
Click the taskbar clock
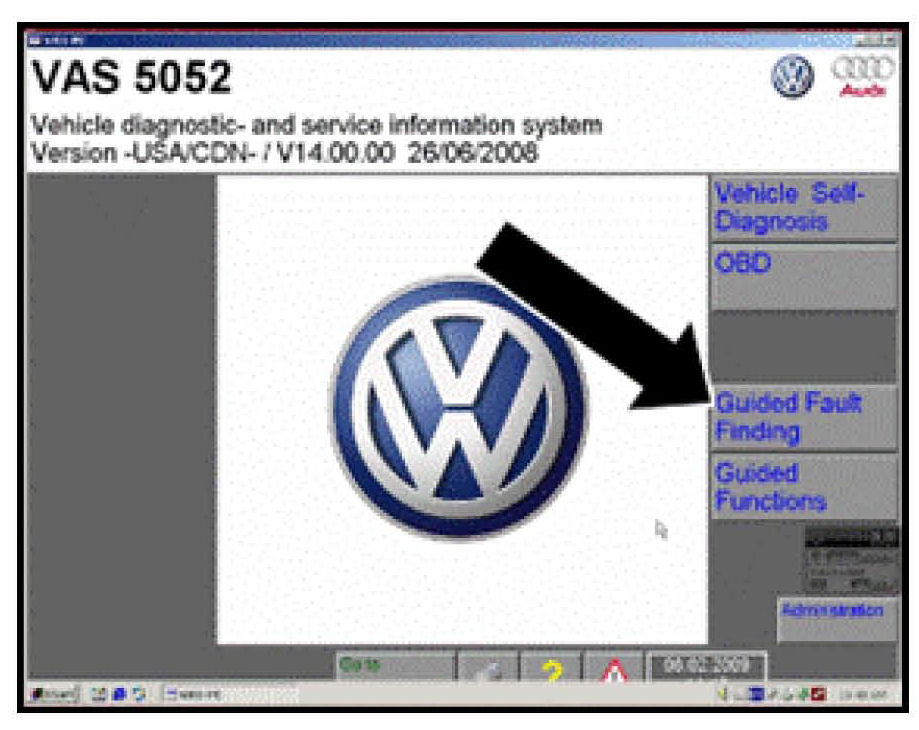(x=864, y=693)
